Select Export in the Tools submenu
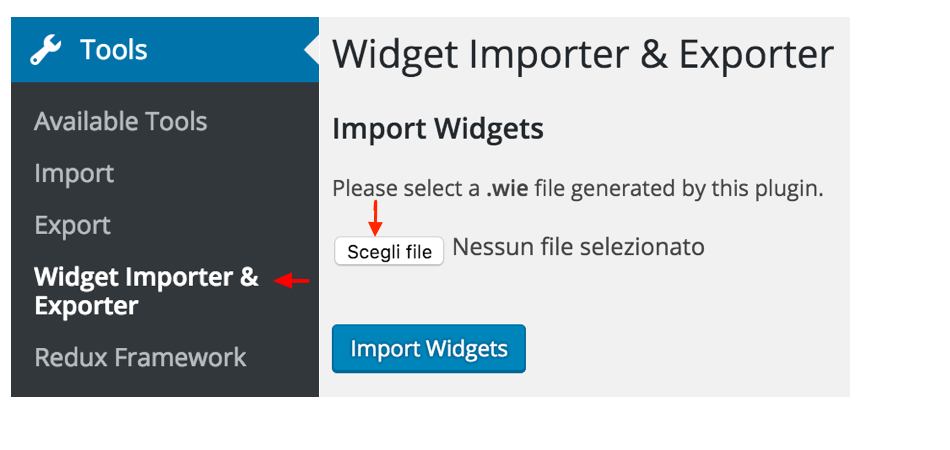Viewport: 950px width, 450px height. tap(73, 225)
